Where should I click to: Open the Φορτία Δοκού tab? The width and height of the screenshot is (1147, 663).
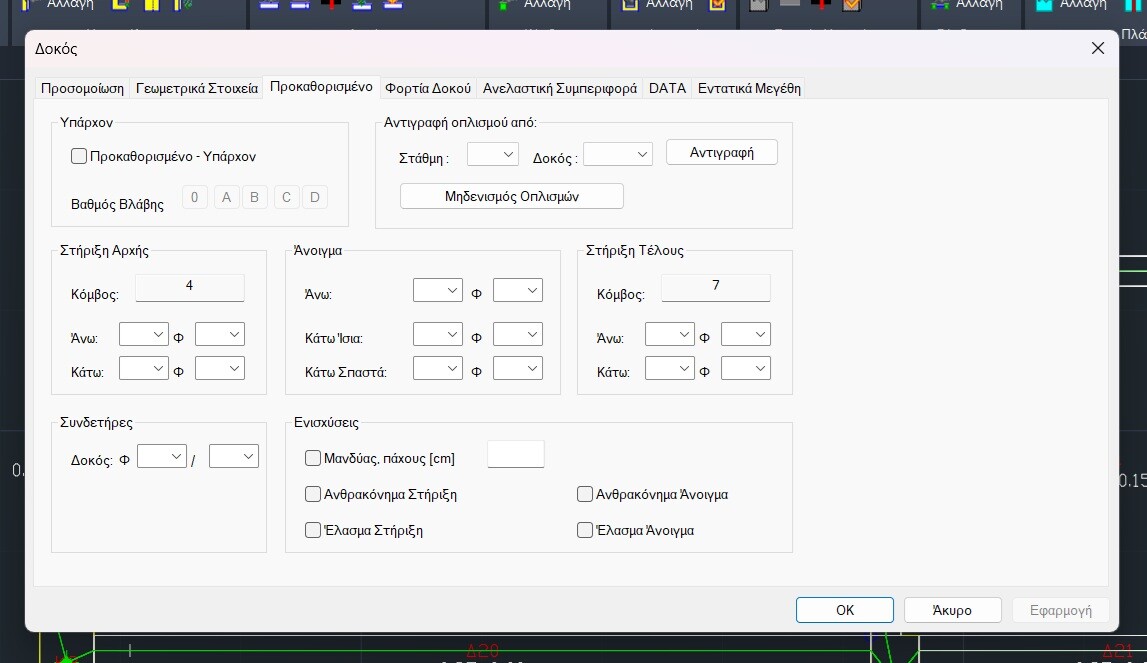[x=428, y=88]
